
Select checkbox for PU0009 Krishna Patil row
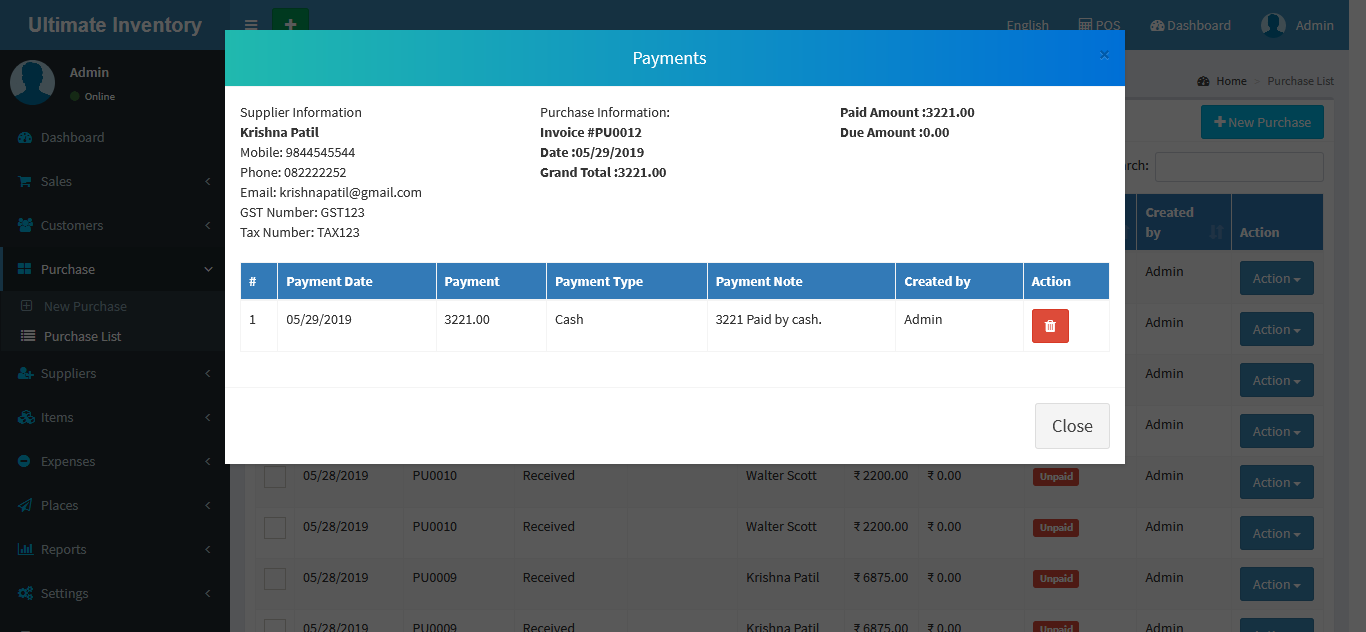tap(275, 579)
